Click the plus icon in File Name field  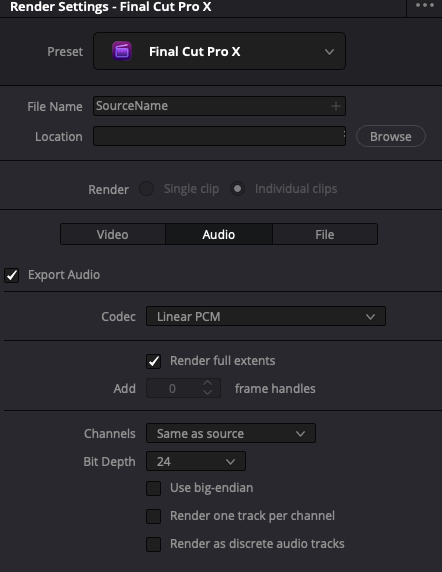pyautogui.click(x=336, y=106)
